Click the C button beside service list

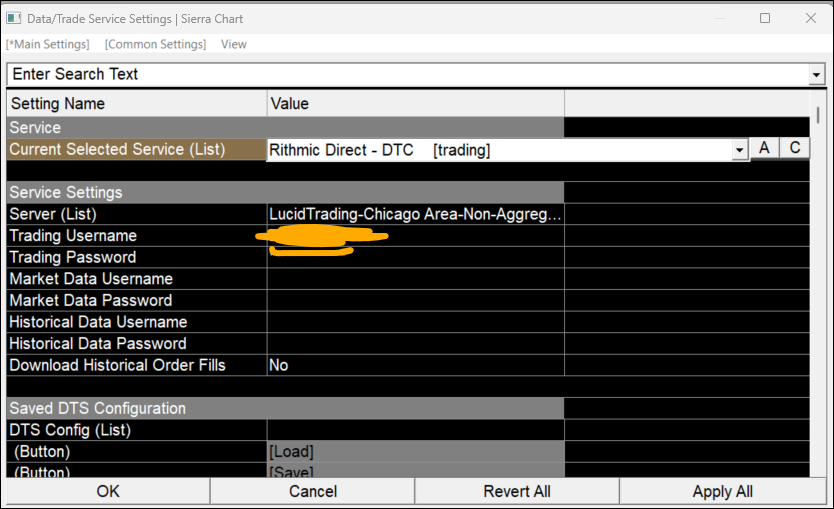pos(795,148)
